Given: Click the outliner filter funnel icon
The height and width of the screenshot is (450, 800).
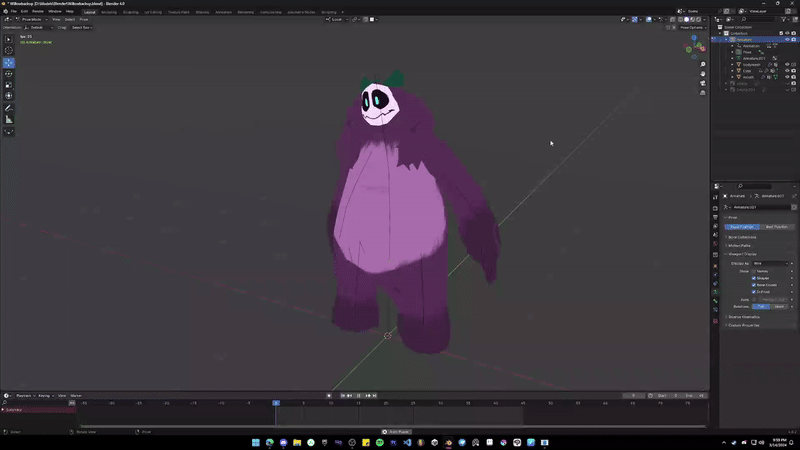Looking at the screenshot, I should (784, 19).
